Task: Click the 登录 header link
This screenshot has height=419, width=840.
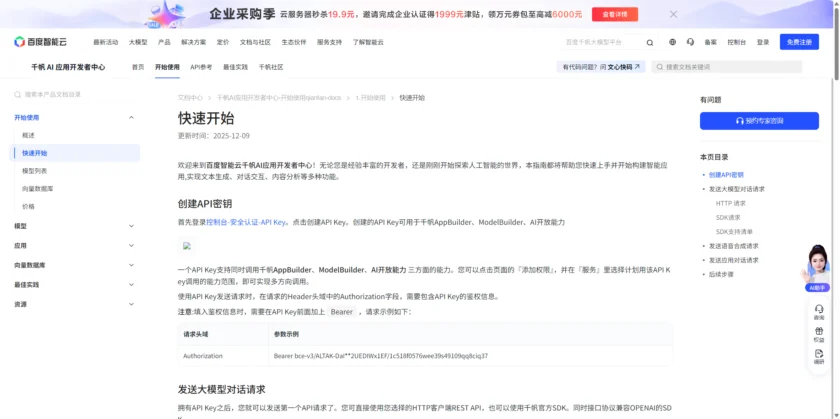Action: click(763, 42)
